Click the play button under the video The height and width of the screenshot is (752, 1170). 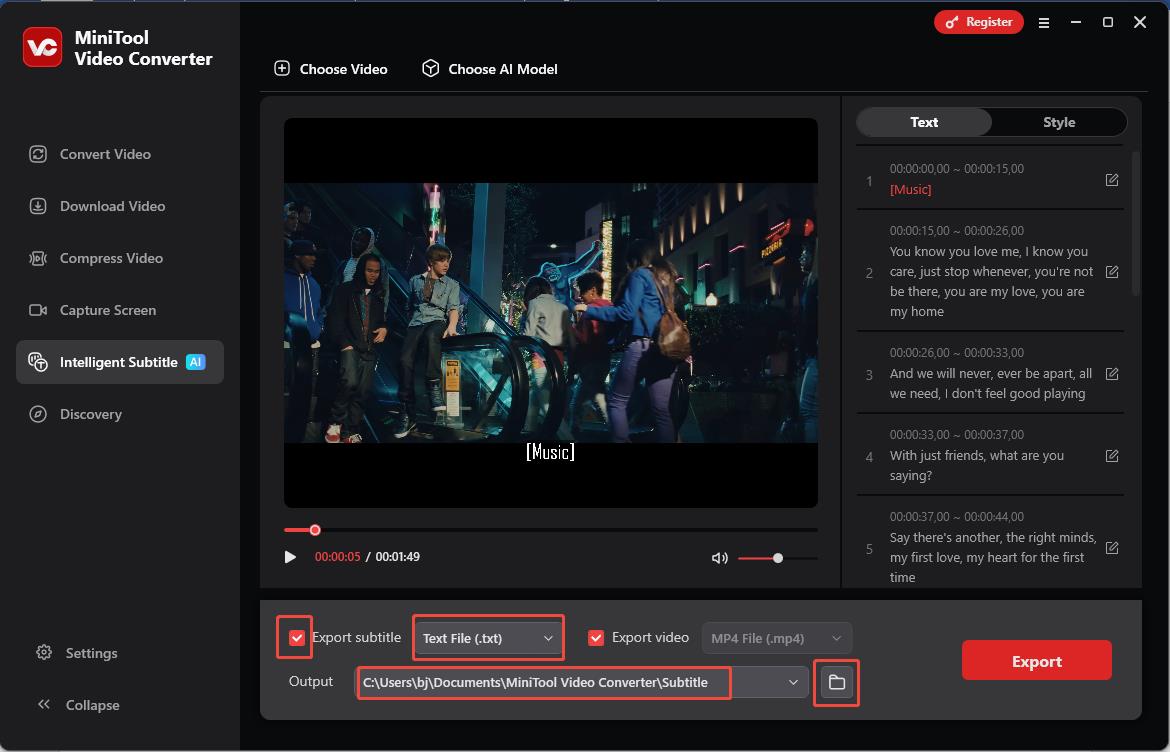[x=290, y=557]
